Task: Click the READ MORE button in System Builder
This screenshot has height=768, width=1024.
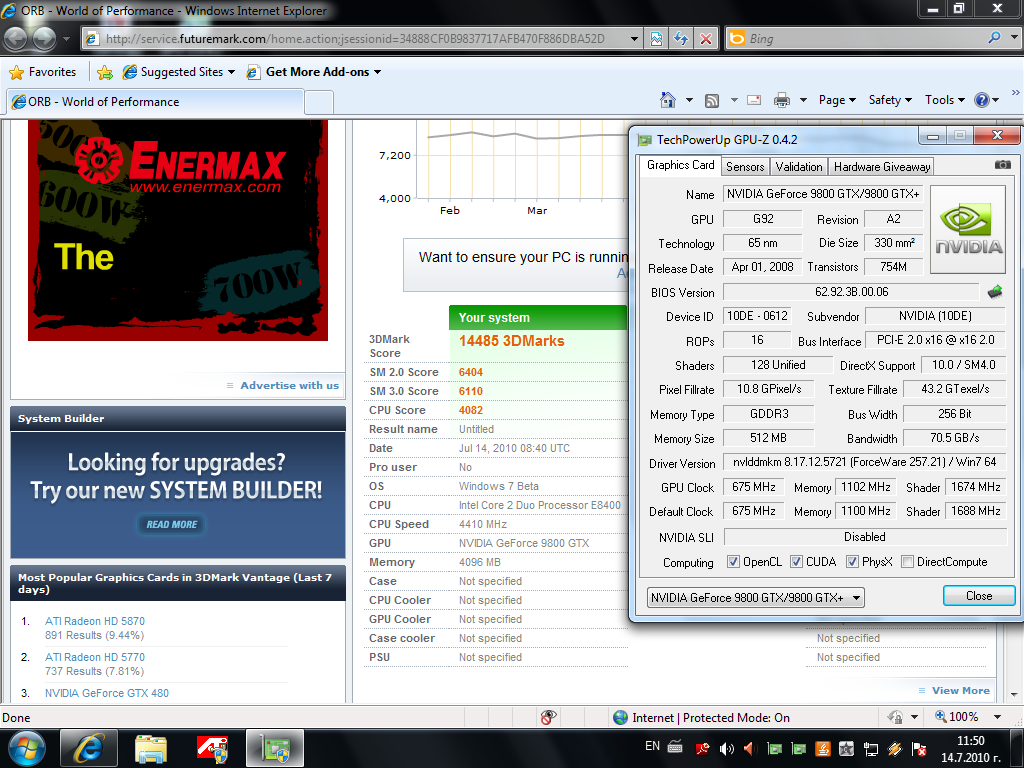Action: pyautogui.click(x=172, y=524)
